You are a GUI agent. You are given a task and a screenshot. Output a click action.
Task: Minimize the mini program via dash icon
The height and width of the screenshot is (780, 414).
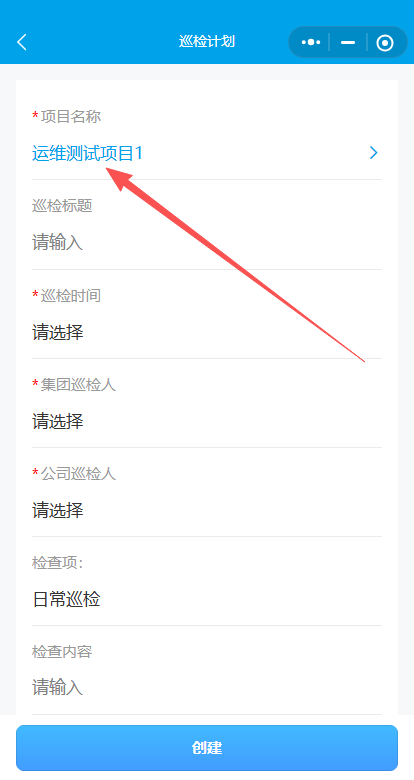point(348,42)
